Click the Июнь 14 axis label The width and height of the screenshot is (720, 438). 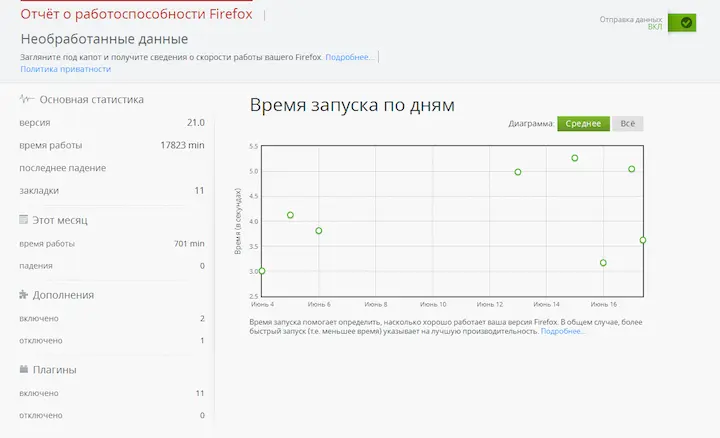(x=546, y=304)
